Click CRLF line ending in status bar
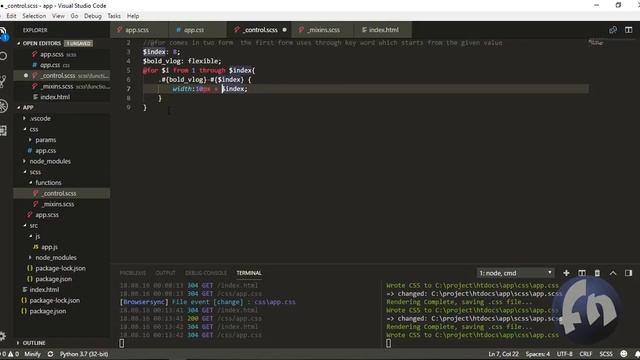The image size is (640, 360). tap(585, 354)
